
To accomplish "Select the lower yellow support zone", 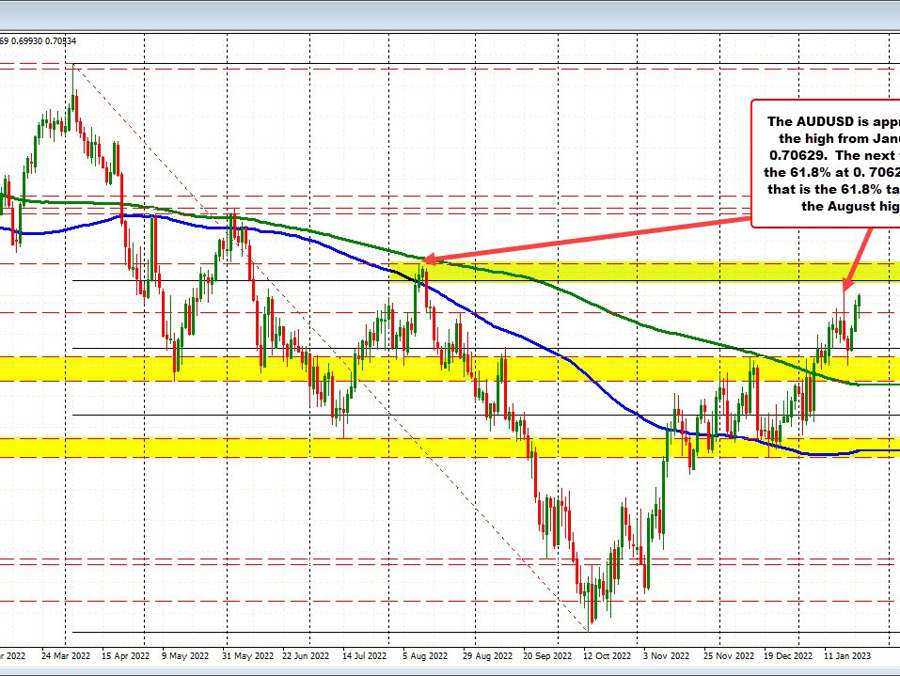I will [x=300, y=447].
